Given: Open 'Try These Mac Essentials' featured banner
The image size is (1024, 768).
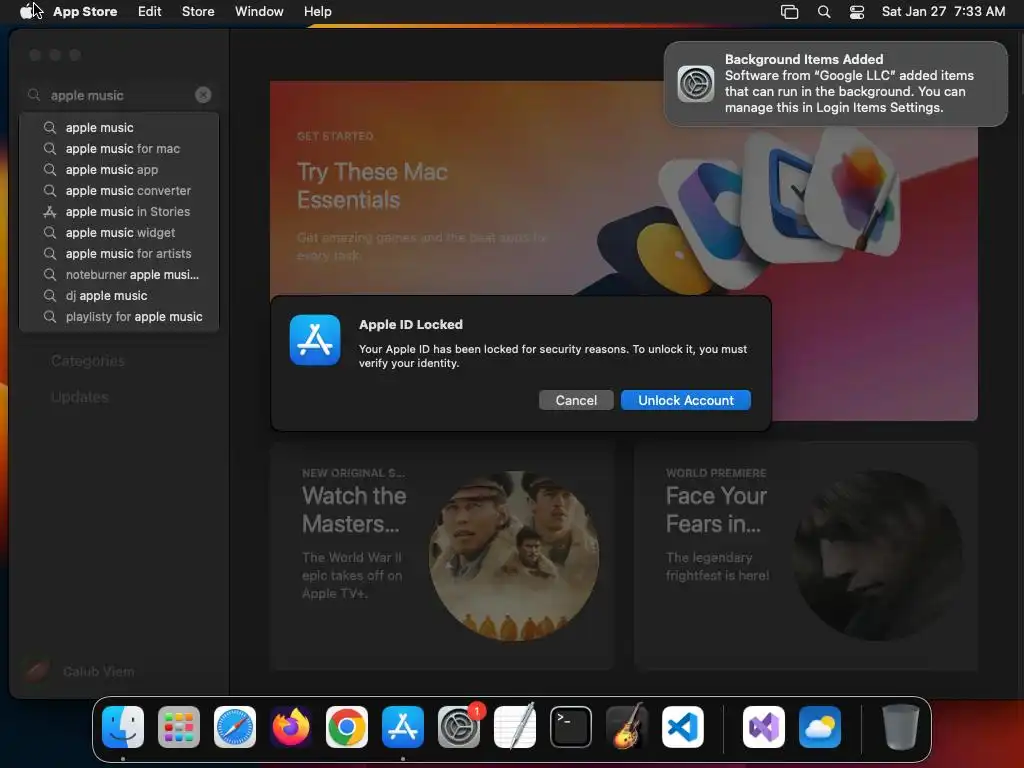Looking at the screenshot, I should point(624,251).
